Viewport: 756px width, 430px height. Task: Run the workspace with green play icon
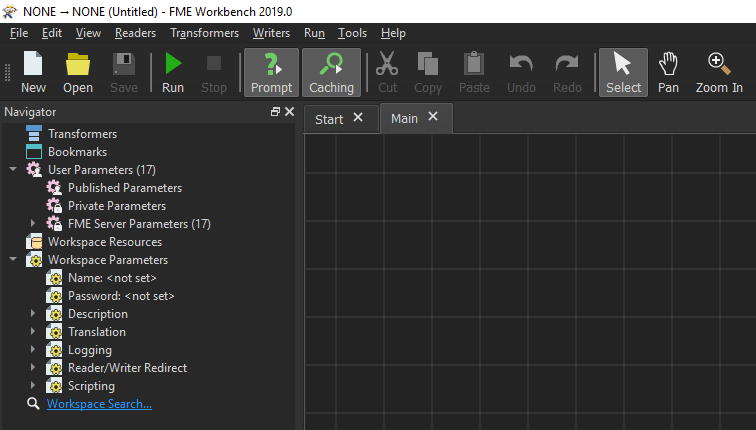[x=173, y=72]
